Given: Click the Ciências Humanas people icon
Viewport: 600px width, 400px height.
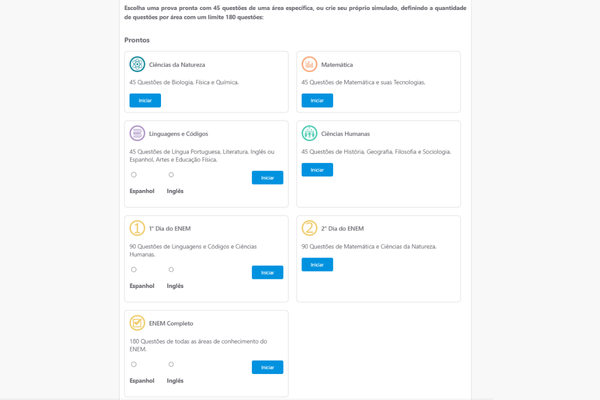Looking at the screenshot, I should 309,133.
